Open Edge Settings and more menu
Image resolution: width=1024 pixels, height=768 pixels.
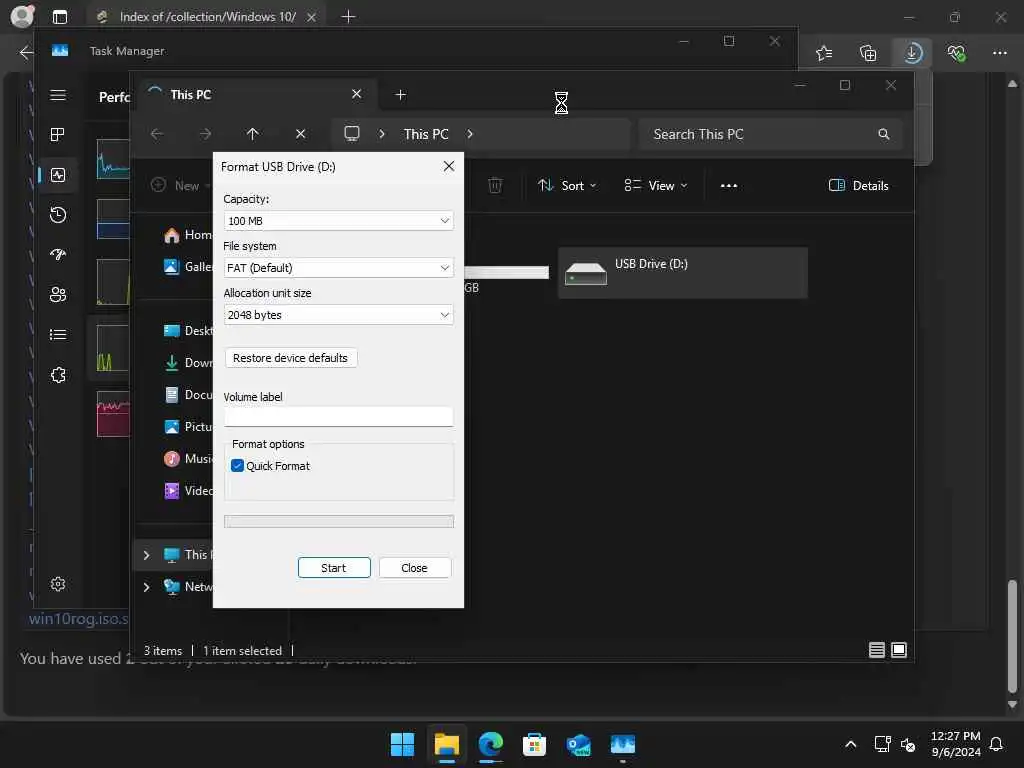coord(1000,53)
